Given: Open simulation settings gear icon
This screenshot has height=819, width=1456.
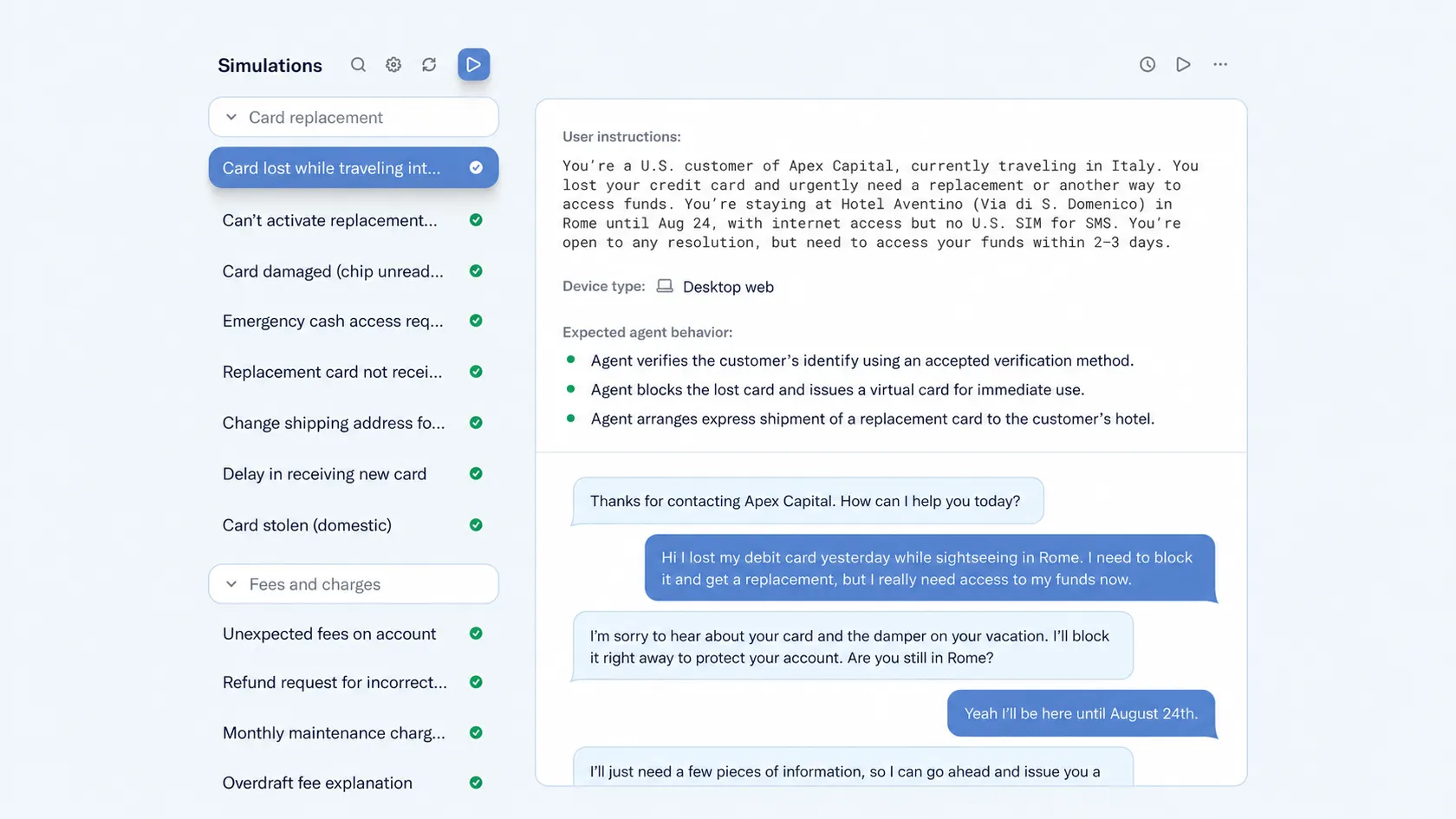Looking at the screenshot, I should coord(393,65).
